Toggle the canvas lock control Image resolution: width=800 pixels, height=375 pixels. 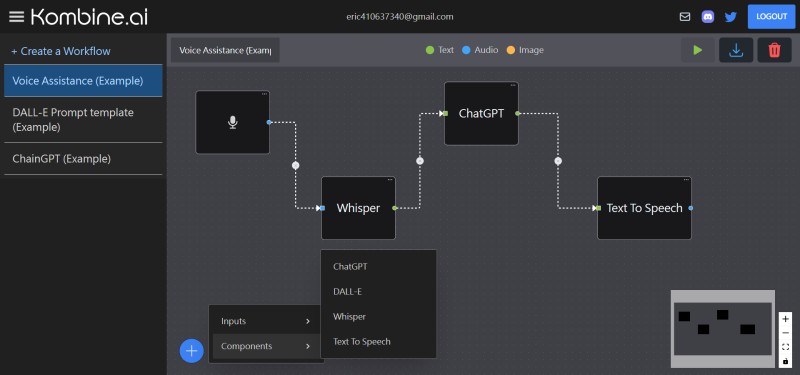785,361
